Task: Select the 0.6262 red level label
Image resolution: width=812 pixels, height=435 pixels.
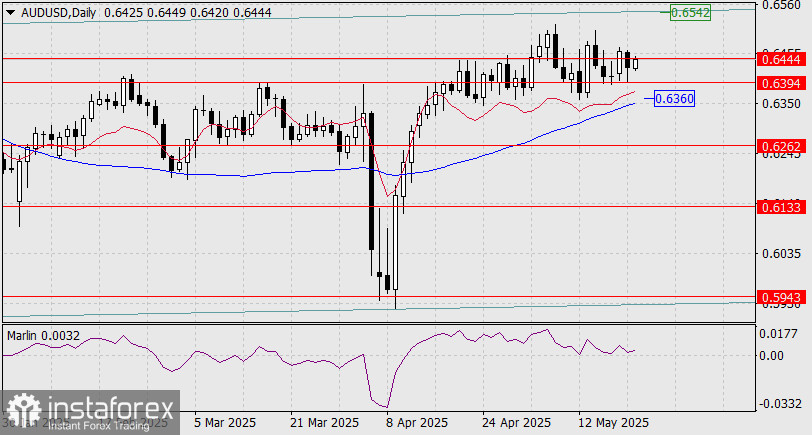Action: click(x=781, y=146)
